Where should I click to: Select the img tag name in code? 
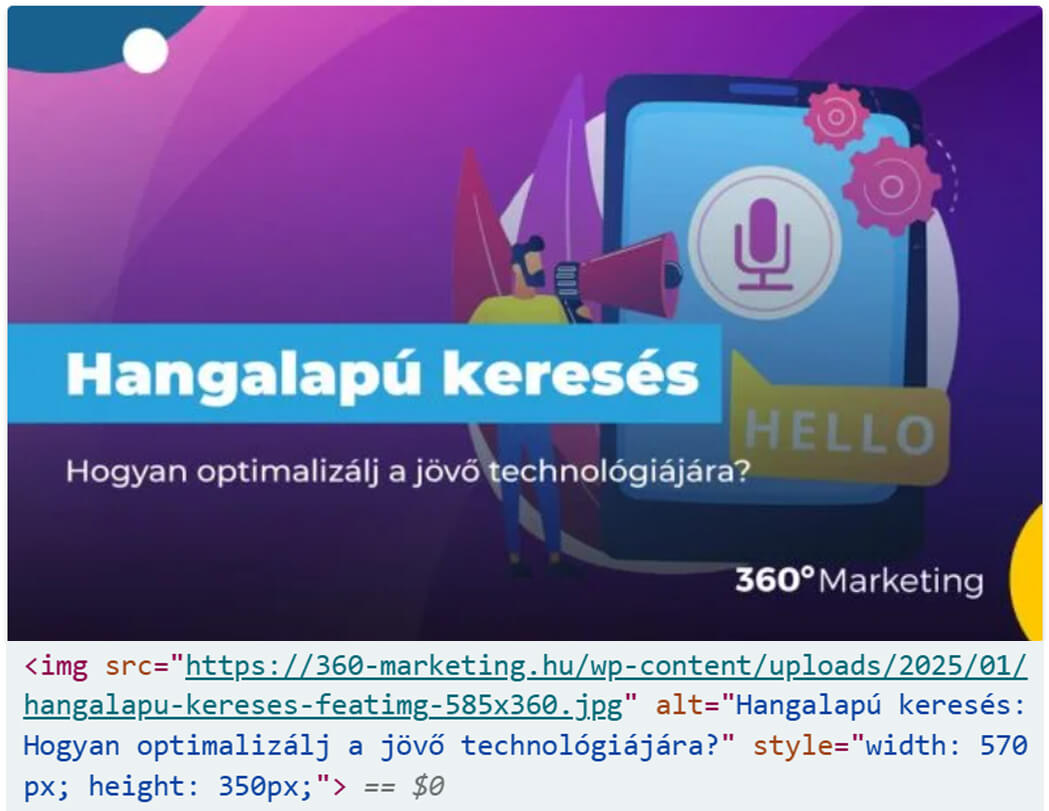(x=64, y=666)
